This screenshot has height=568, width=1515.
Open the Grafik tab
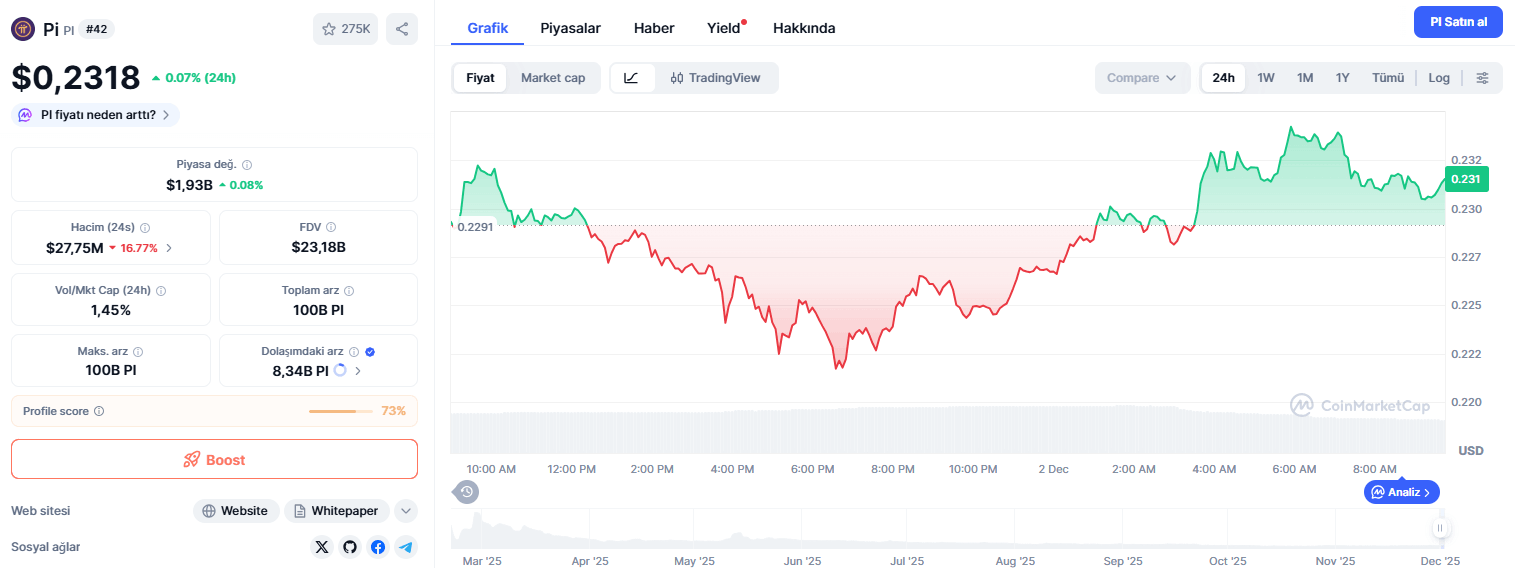tap(488, 28)
